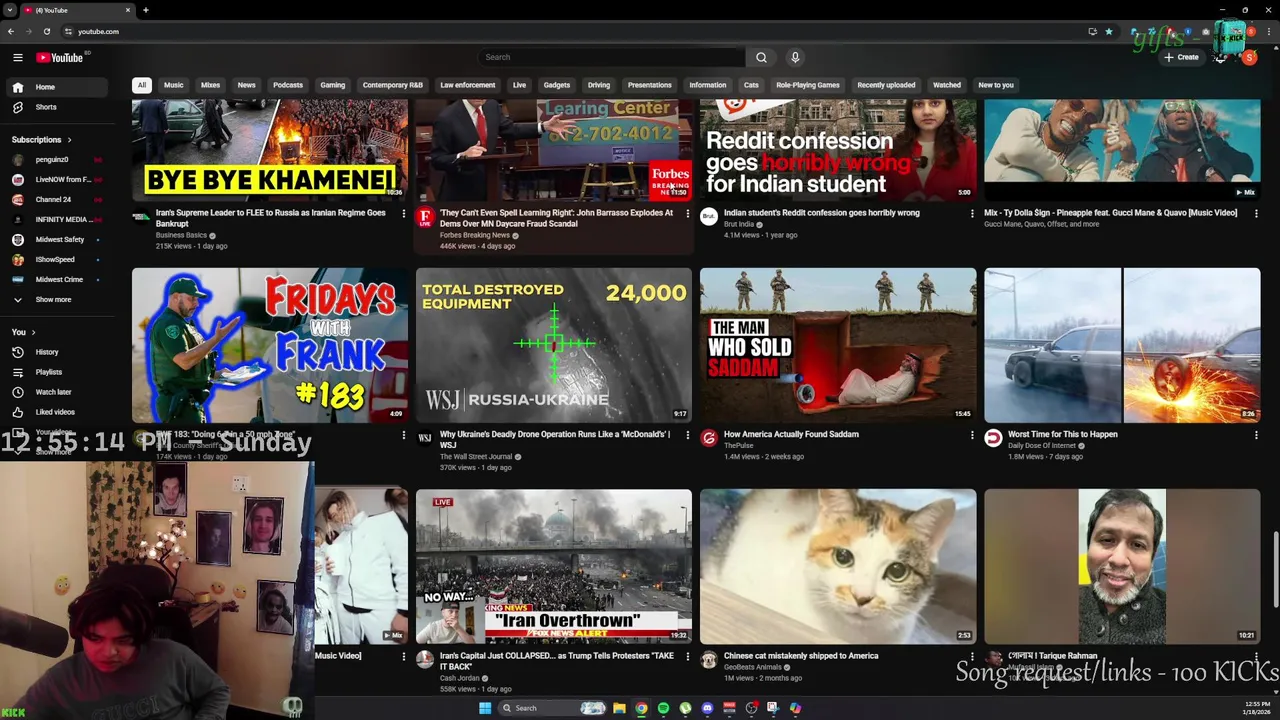The image size is (1280, 720).
Task: Open options menu for Ty Dolla $ign mix
Action: [x=1256, y=213]
